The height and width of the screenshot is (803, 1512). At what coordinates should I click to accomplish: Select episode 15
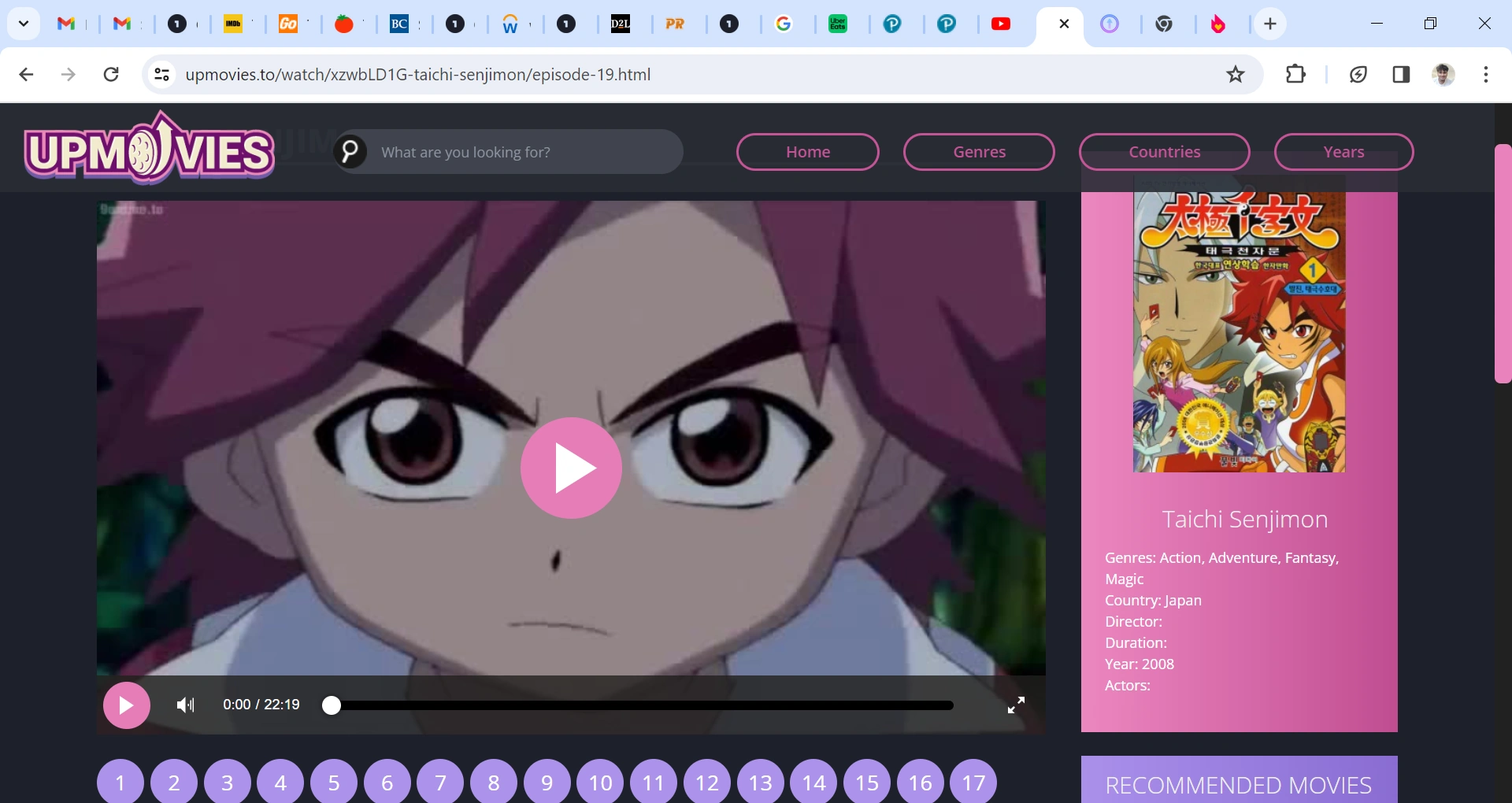point(867,783)
